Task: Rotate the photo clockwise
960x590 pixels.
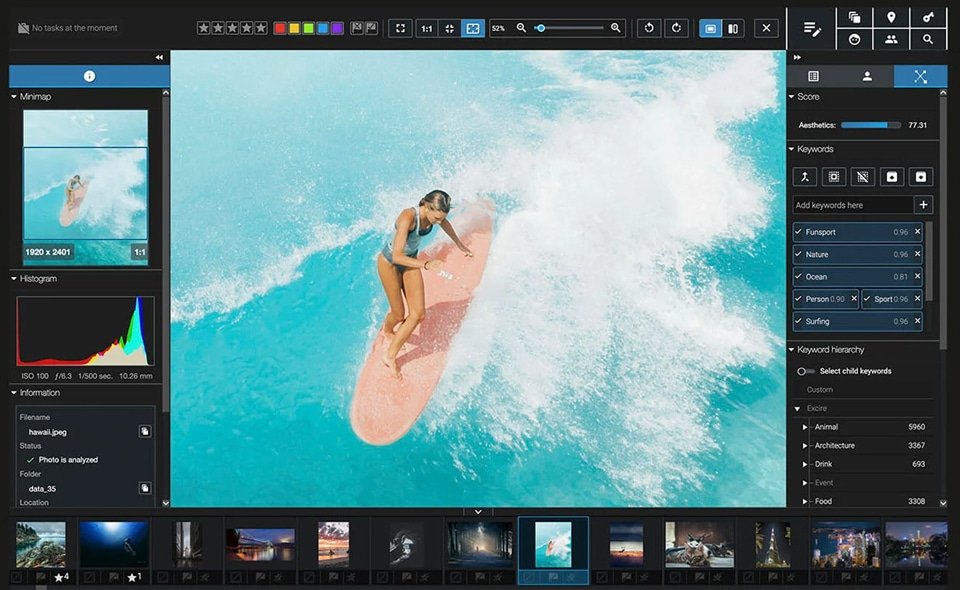Action: [x=677, y=28]
